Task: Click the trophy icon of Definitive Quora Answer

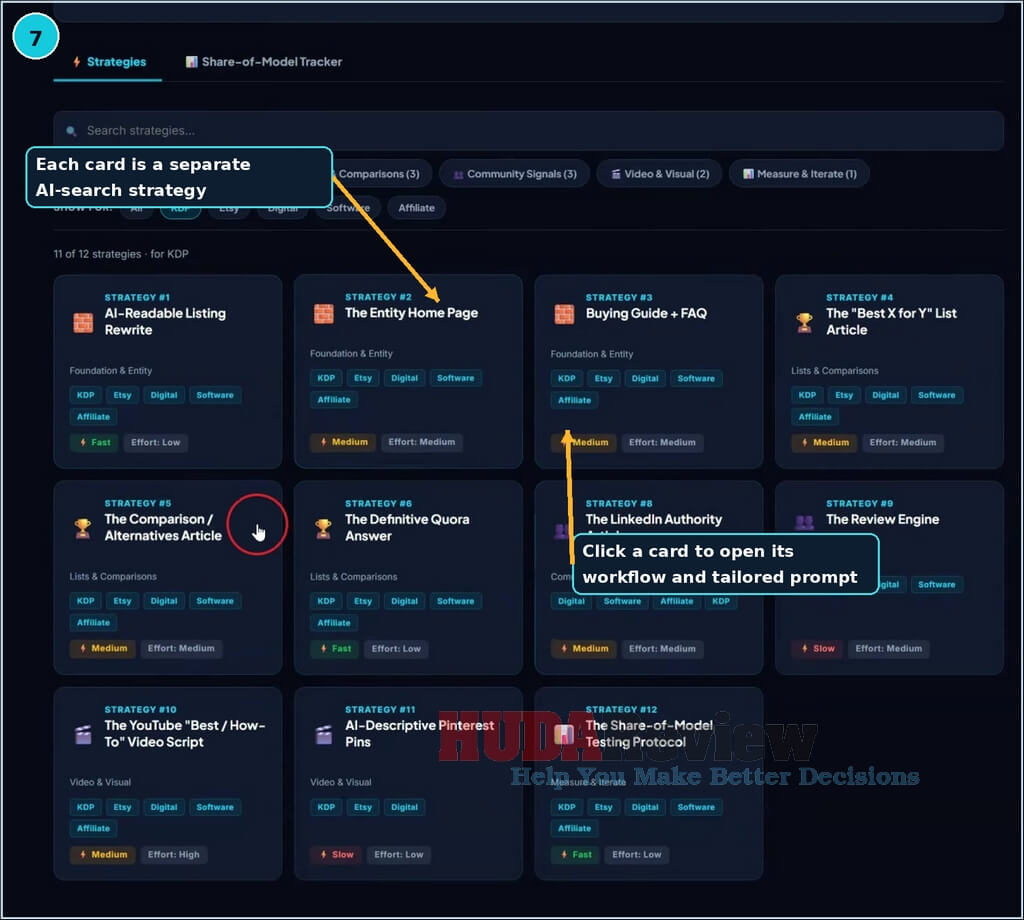Action: [x=323, y=528]
